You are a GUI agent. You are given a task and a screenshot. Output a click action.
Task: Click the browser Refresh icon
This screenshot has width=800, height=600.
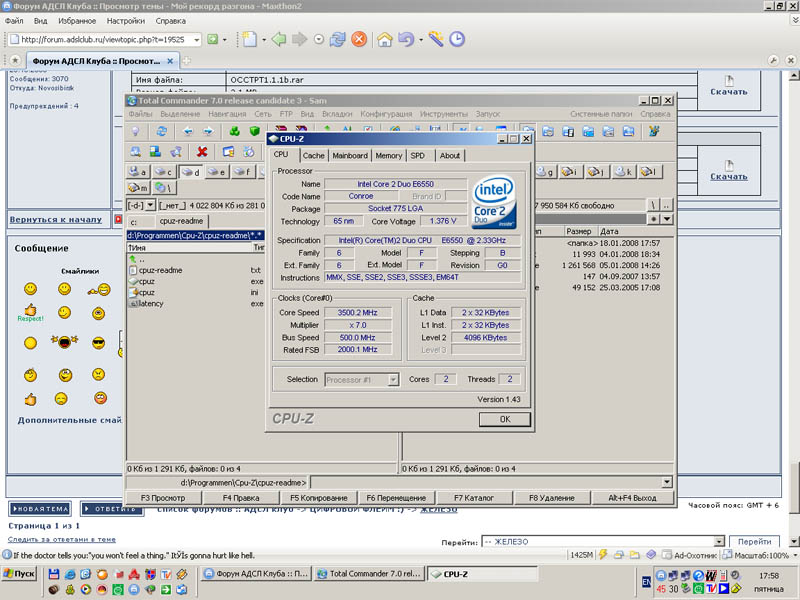pyautogui.click(x=337, y=39)
